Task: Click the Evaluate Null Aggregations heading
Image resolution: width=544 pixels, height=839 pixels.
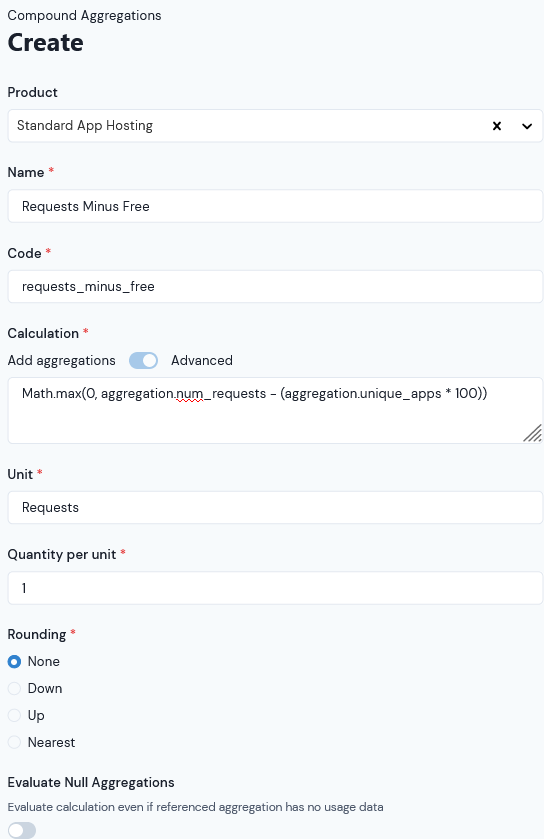Action: 91,782
